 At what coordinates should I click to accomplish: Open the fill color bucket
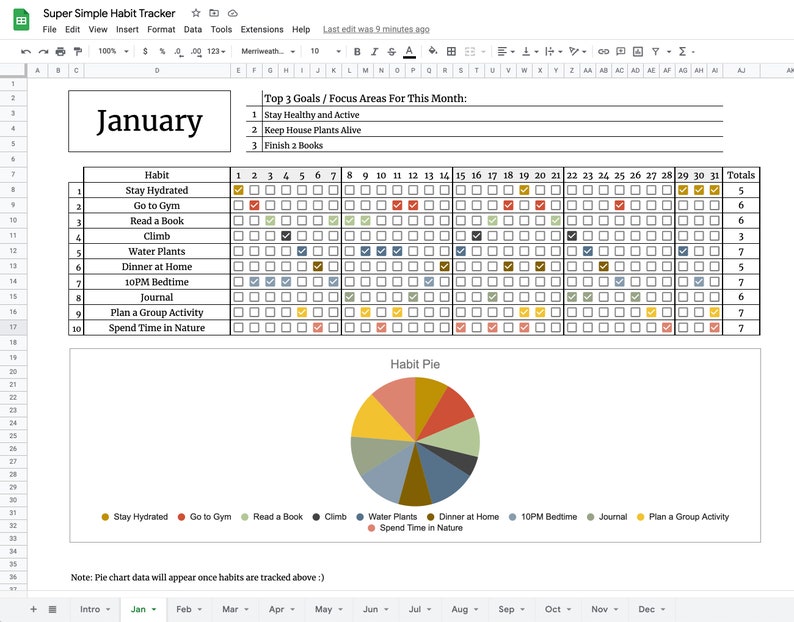pyautogui.click(x=432, y=51)
